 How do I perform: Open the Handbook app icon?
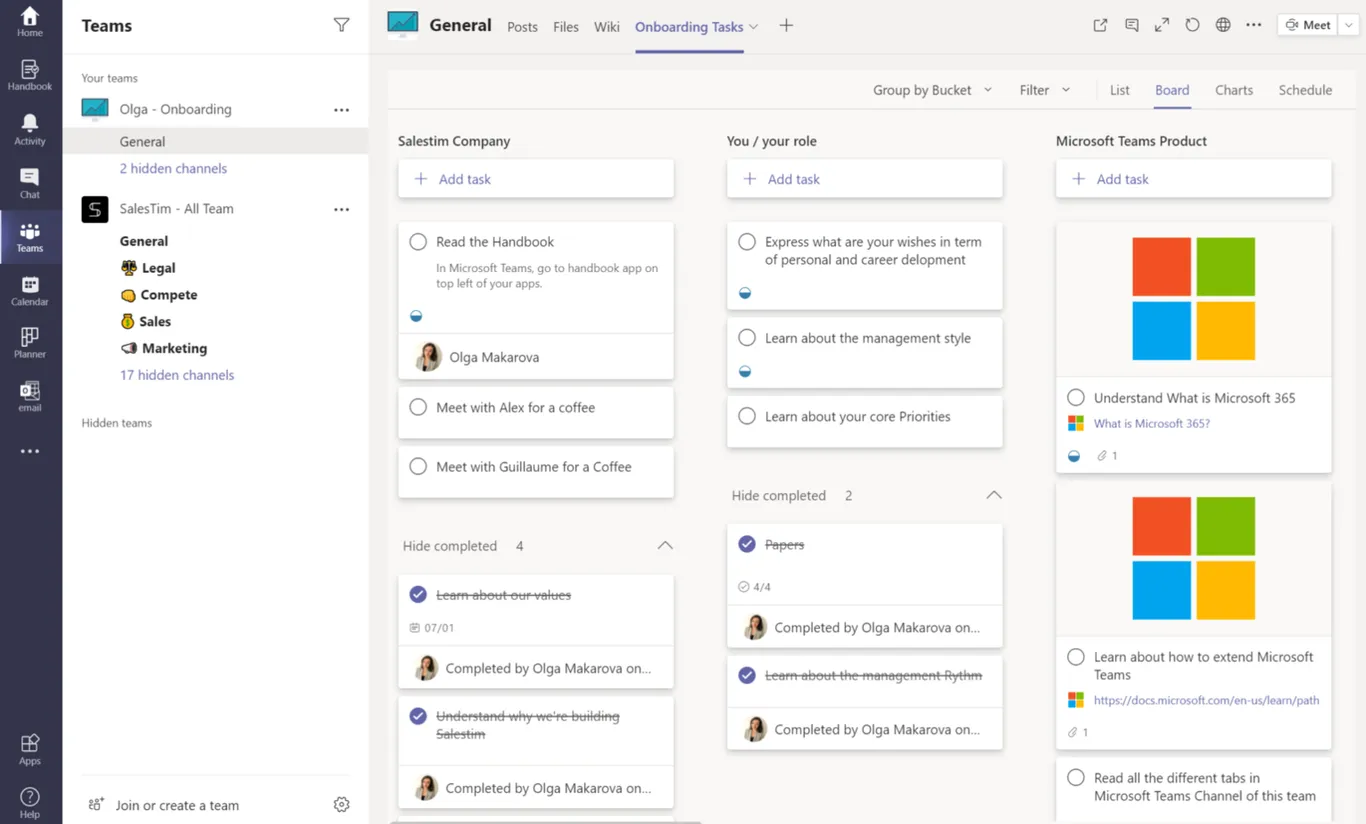30,75
